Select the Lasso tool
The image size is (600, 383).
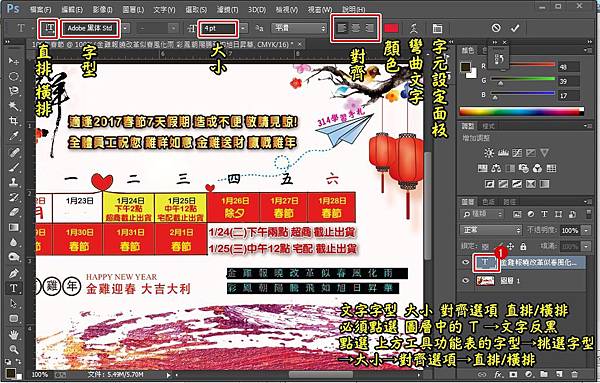pos(14,91)
